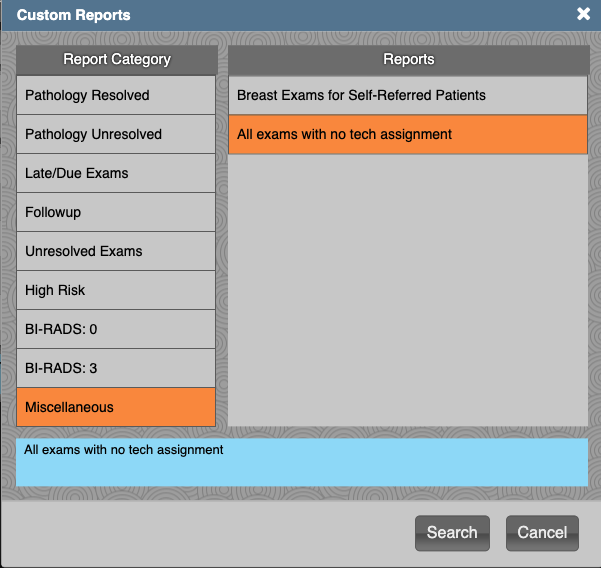Click the blue report description box
Viewport: 601px width, 568px height.
point(302,462)
